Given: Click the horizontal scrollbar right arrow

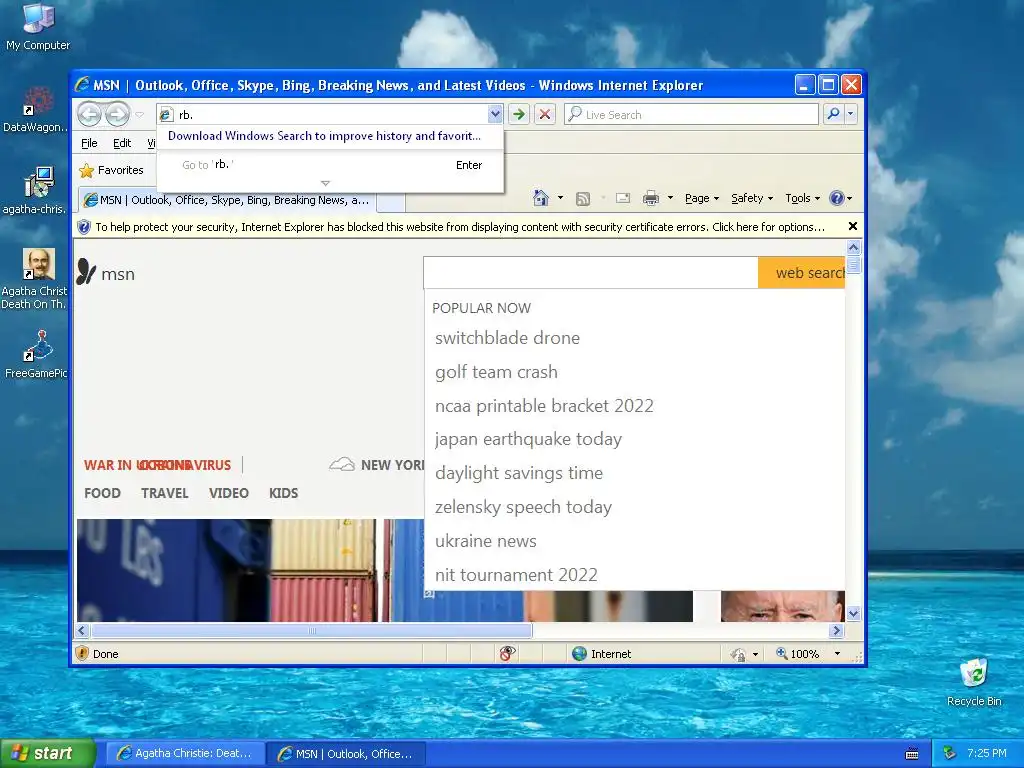Looking at the screenshot, I should pyautogui.click(x=837, y=631).
